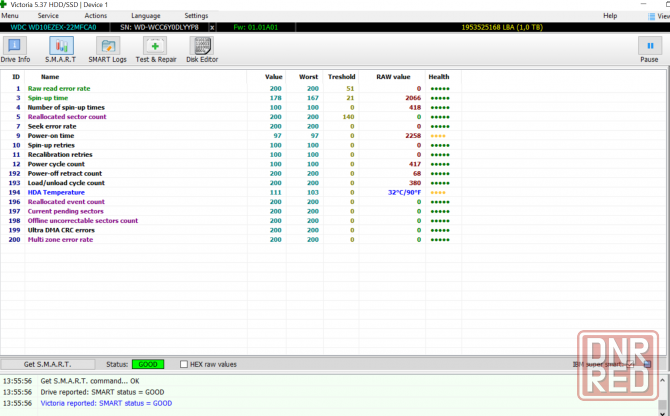This screenshot has height=416, width=670.
Task: Click log line Drive reported: SMART status = GOOD
Action: (102, 392)
